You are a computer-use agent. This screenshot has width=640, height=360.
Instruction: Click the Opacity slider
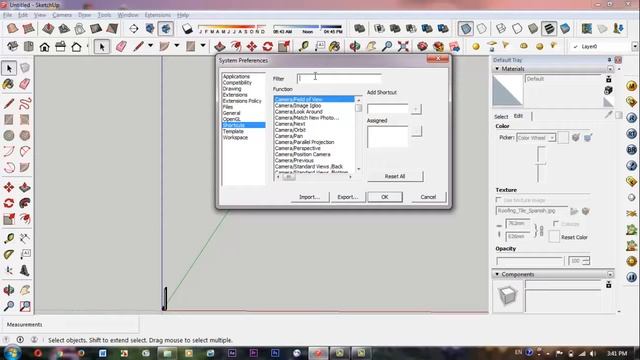530,260
